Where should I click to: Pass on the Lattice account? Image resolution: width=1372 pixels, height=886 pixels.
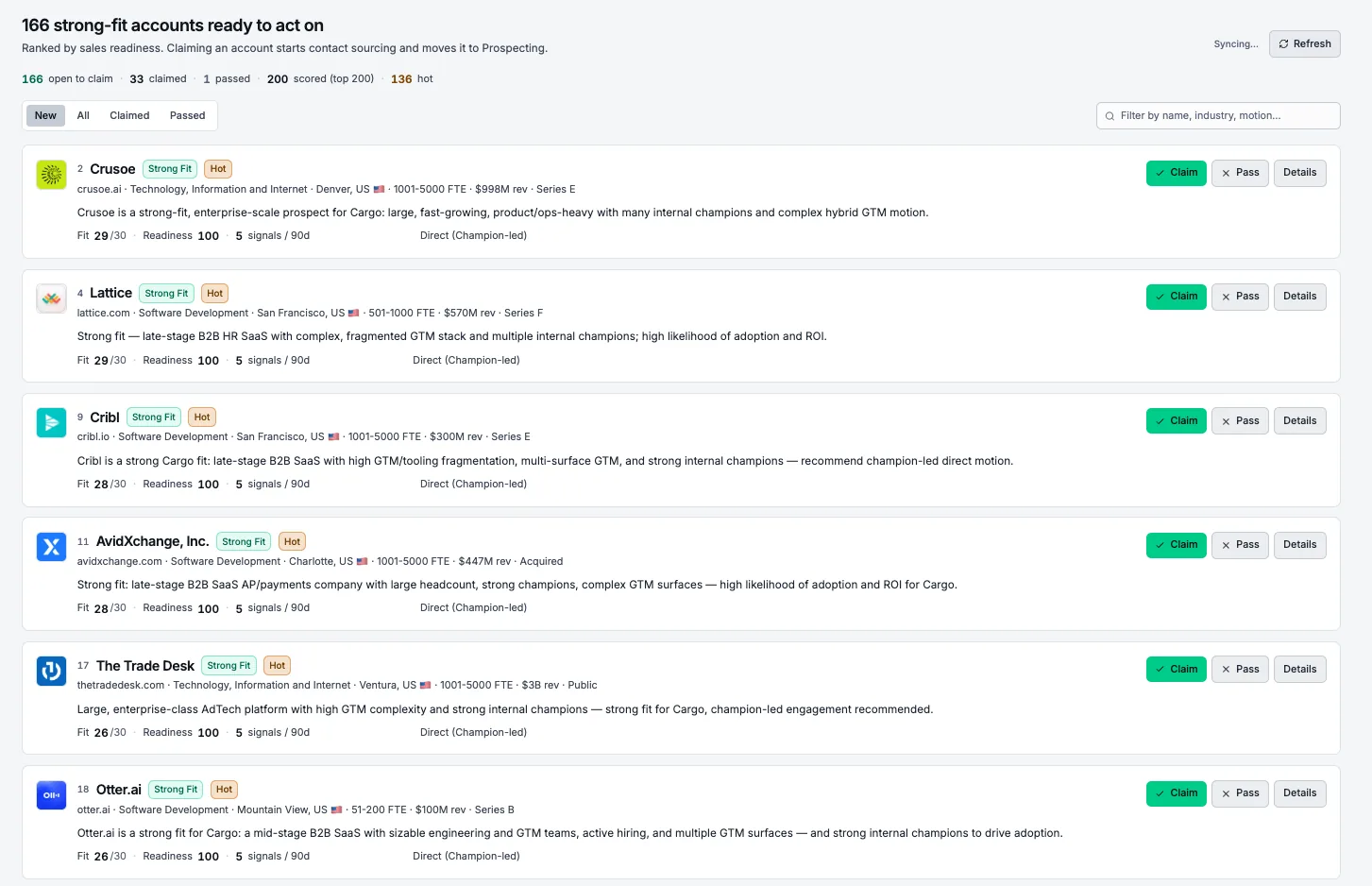coord(1240,297)
